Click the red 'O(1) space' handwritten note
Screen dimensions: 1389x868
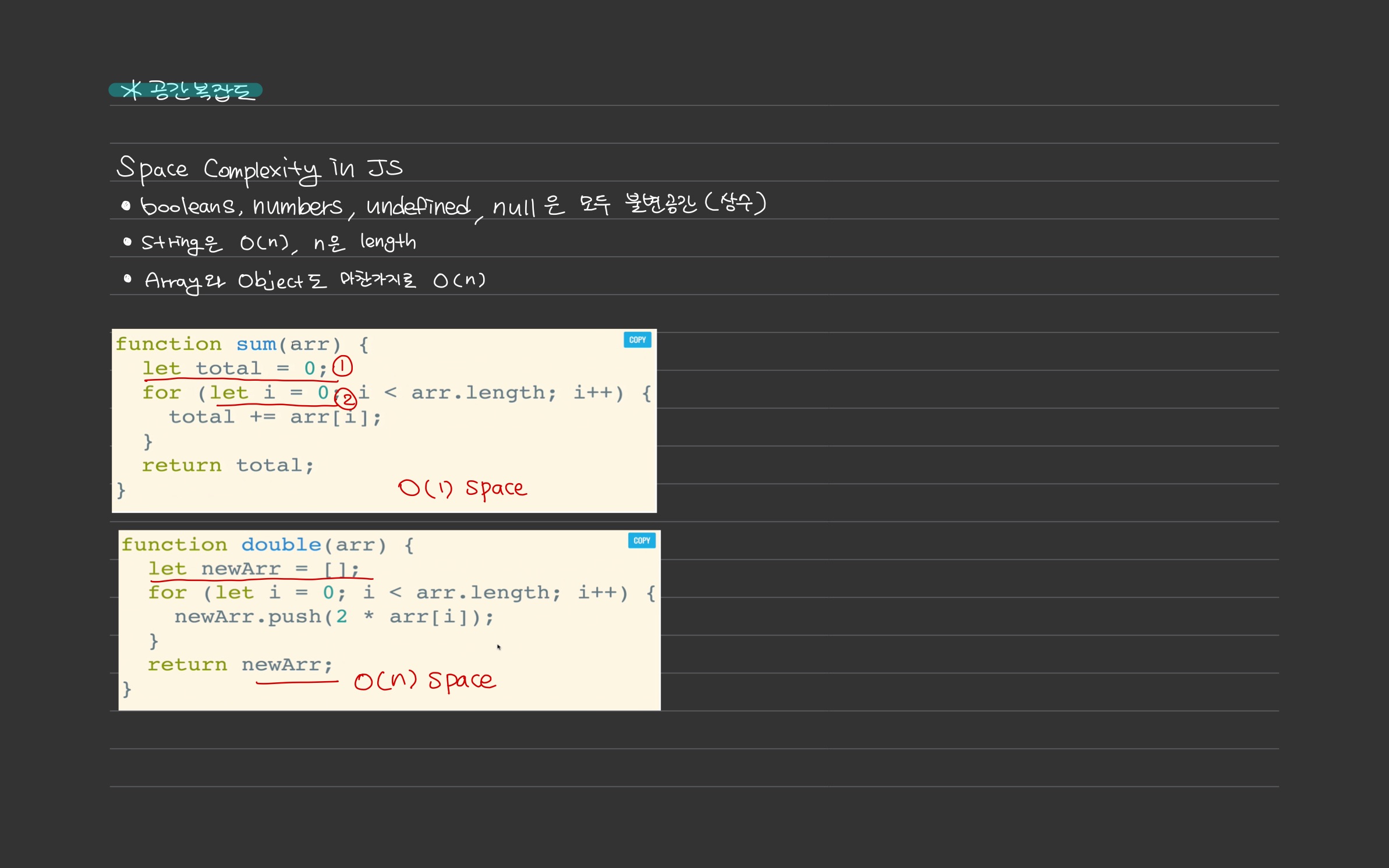(x=462, y=488)
